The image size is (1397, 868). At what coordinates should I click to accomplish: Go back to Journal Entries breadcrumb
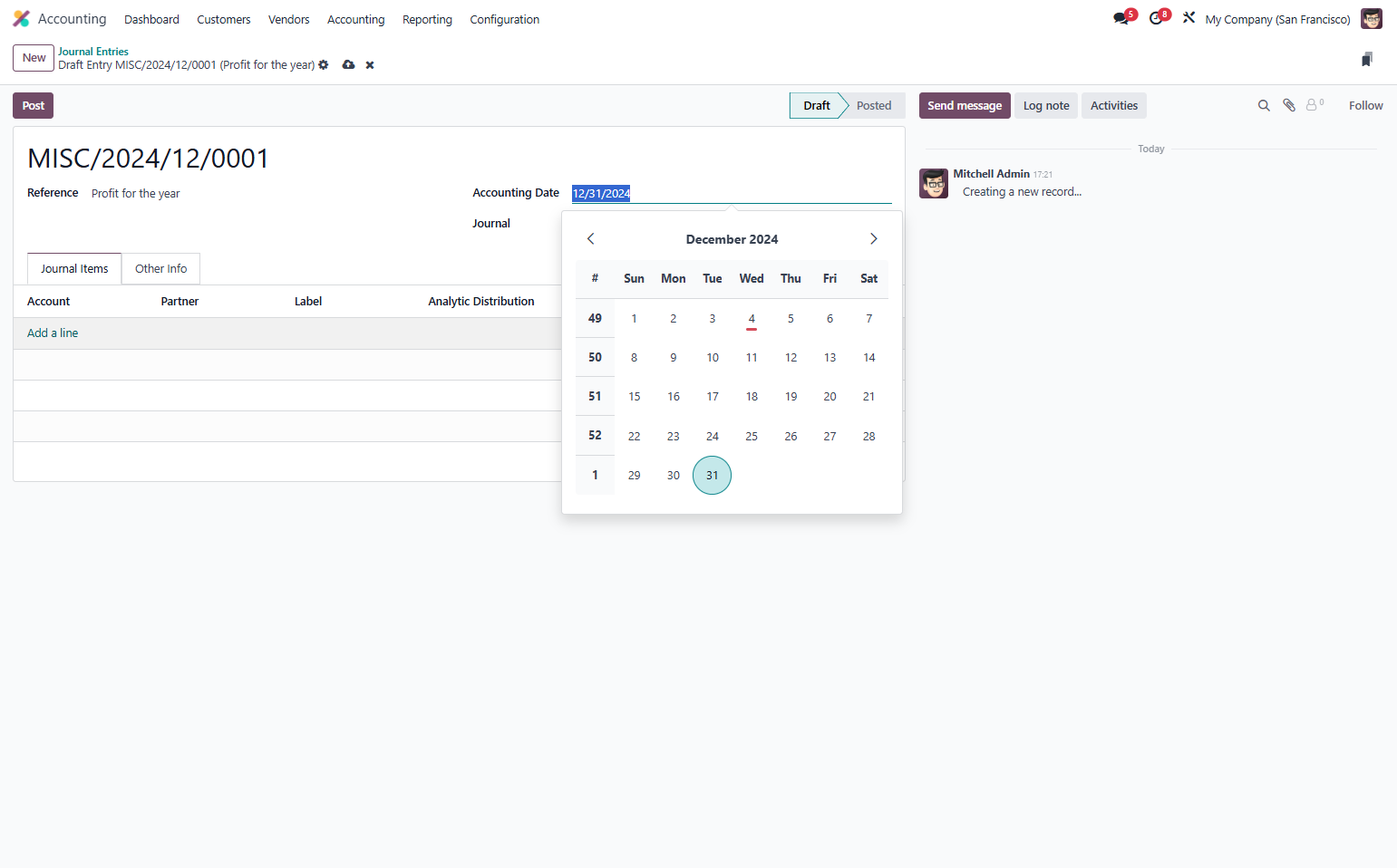pyautogui.click(x=93, y=52)
